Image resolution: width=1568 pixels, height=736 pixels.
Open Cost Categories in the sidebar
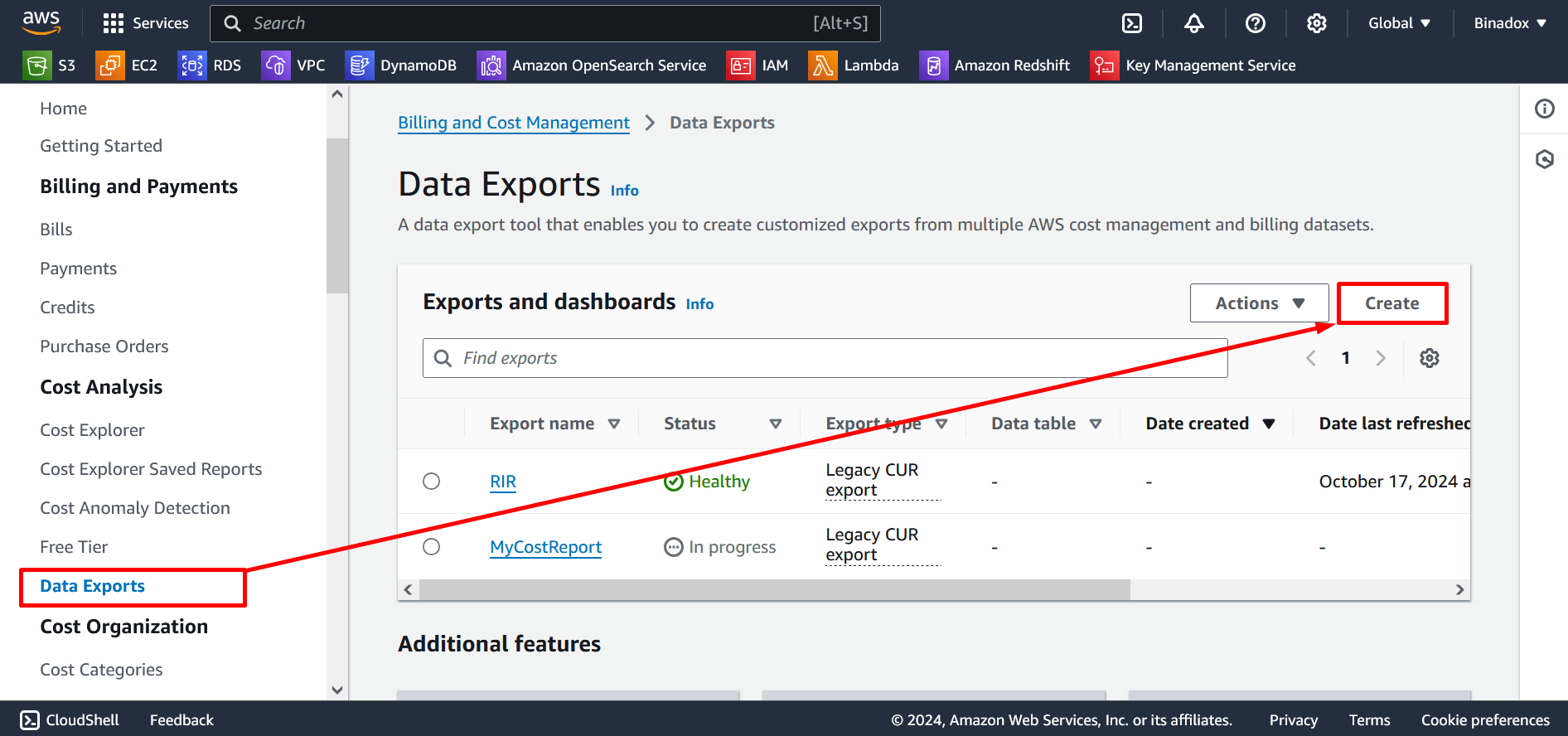point(101,670)
